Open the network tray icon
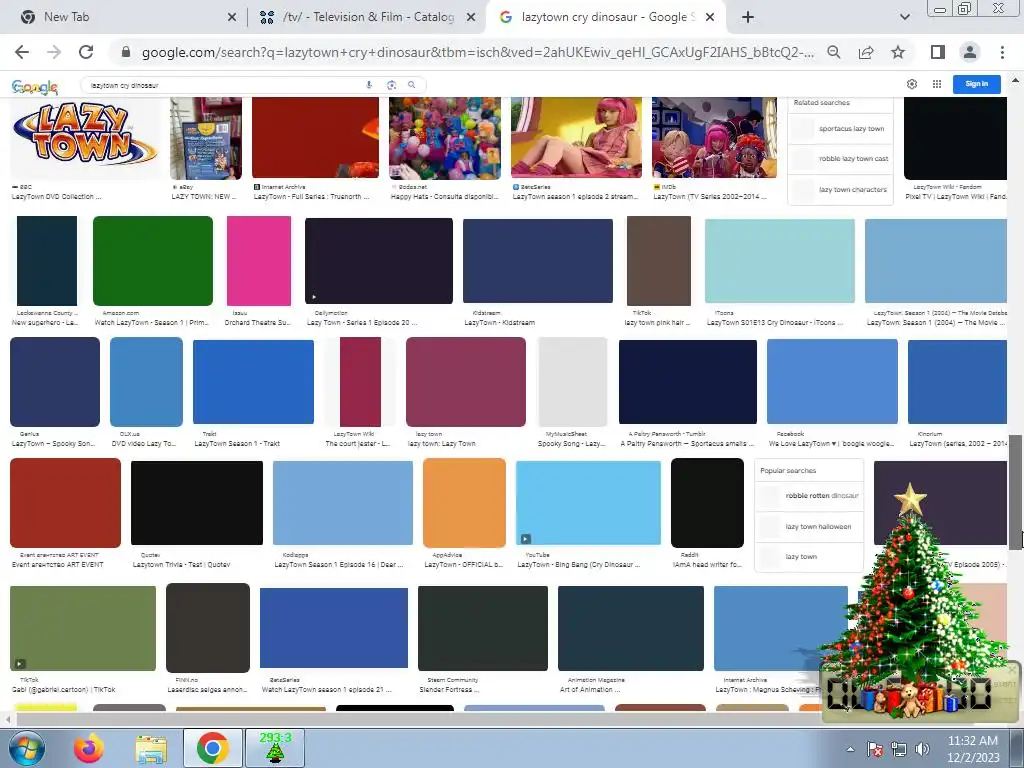The width and height of the screenshot is (1024, 768). [899, 749]
